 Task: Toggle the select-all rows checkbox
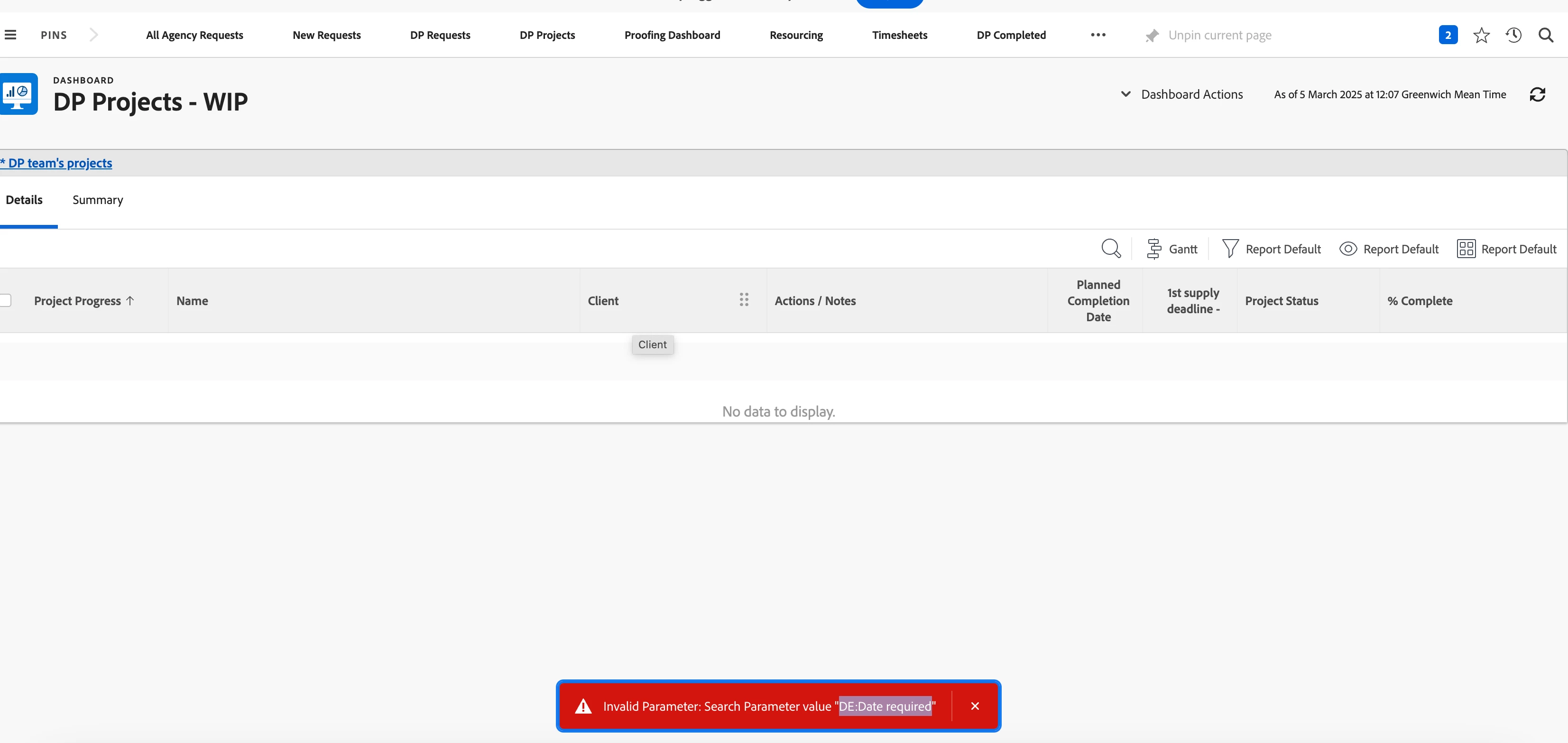pyautogui.click(x=6, y=300)
